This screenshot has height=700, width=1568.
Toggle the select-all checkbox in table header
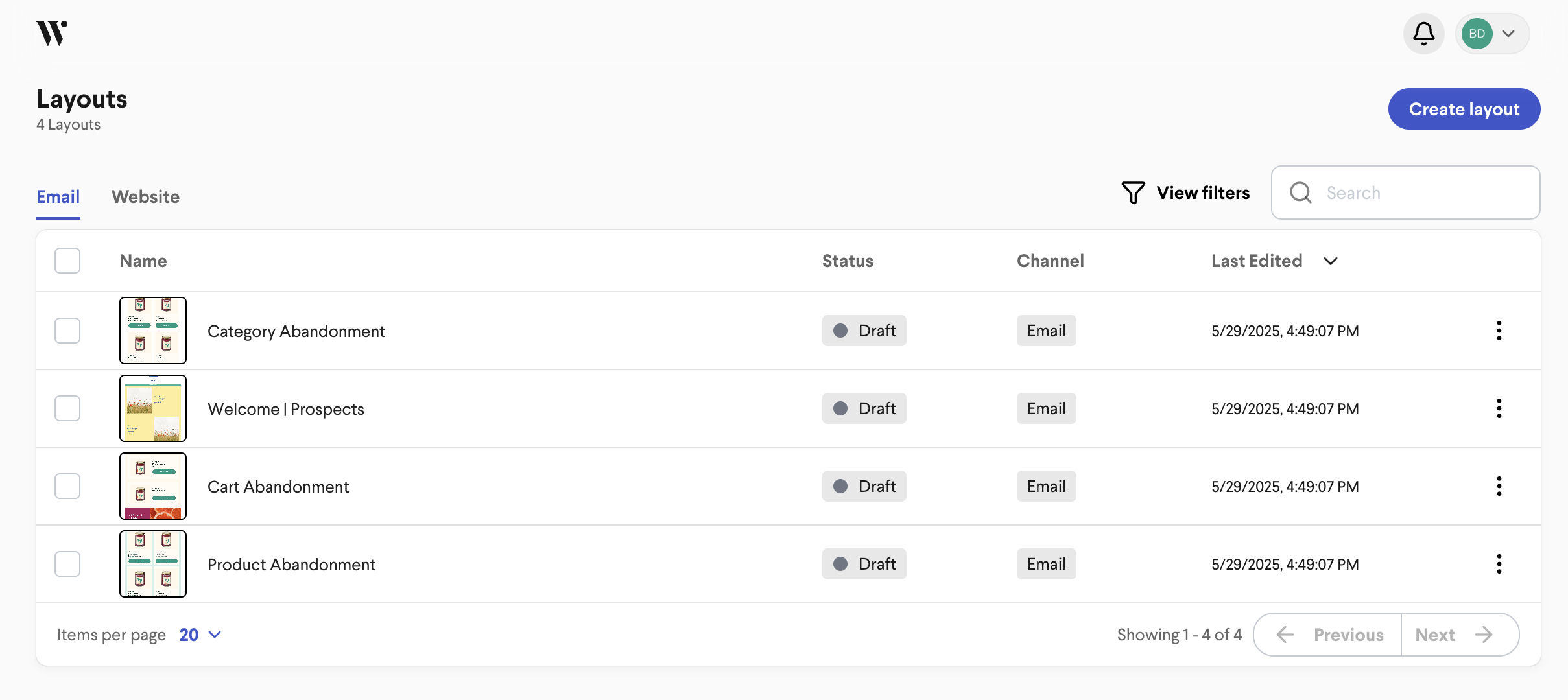[67, 261]
